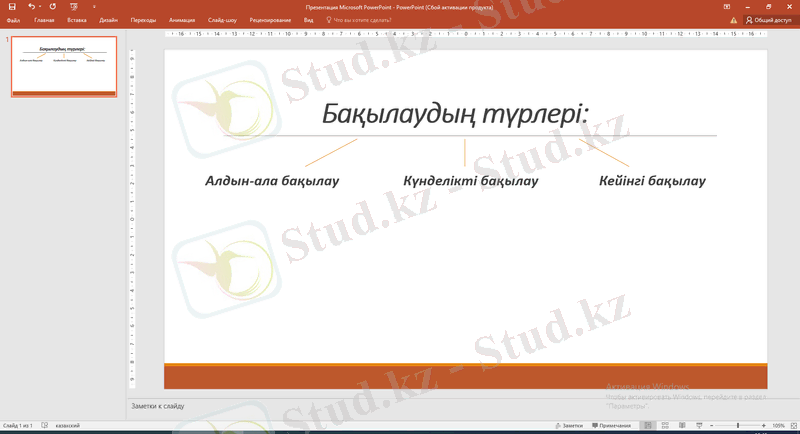Screen dimensions: 800x434
Task: Click the zoom out minus button
Action: [x=712, y=425]
